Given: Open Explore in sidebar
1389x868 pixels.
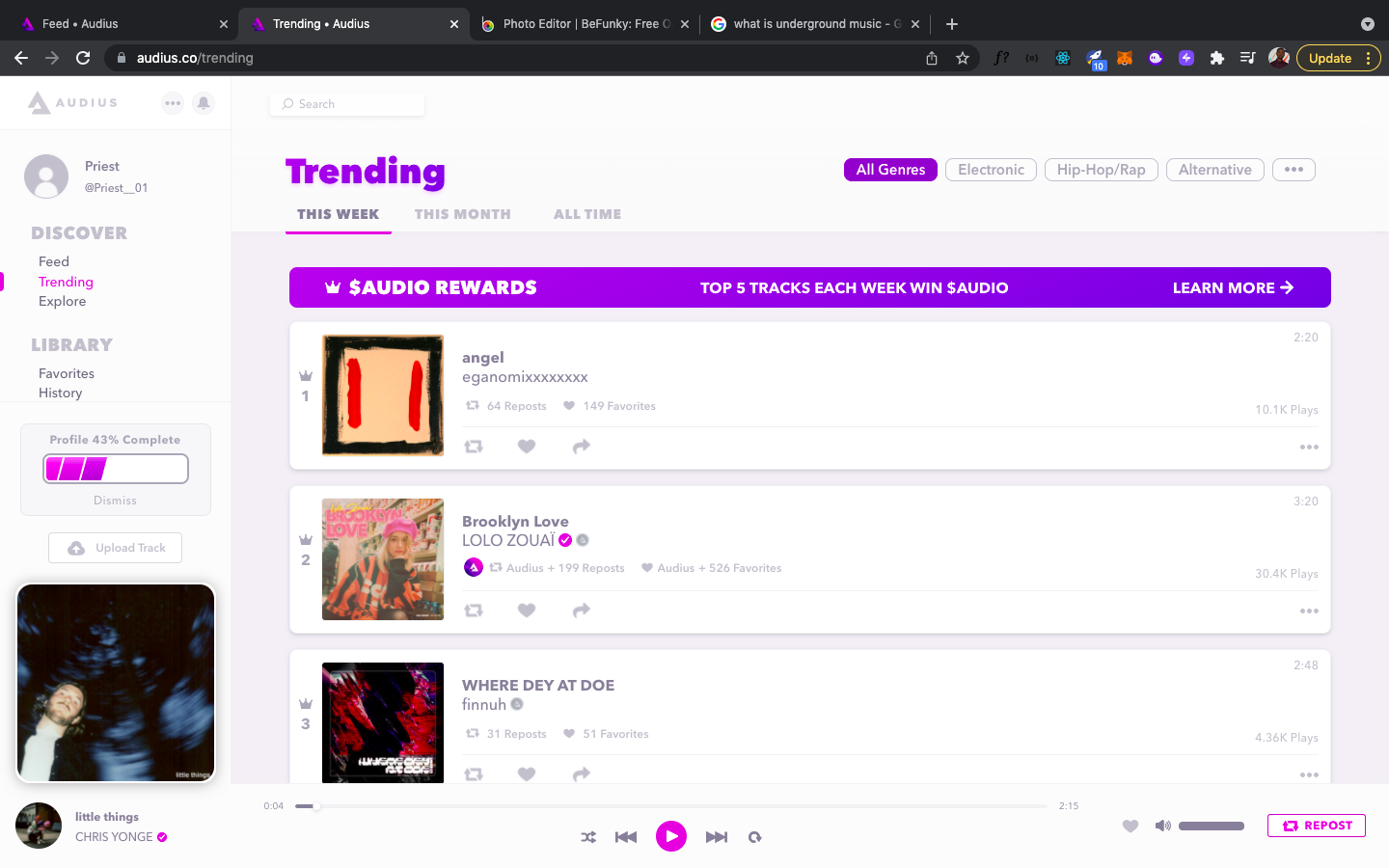Looking at the screenshot, I should coord(63,301).
